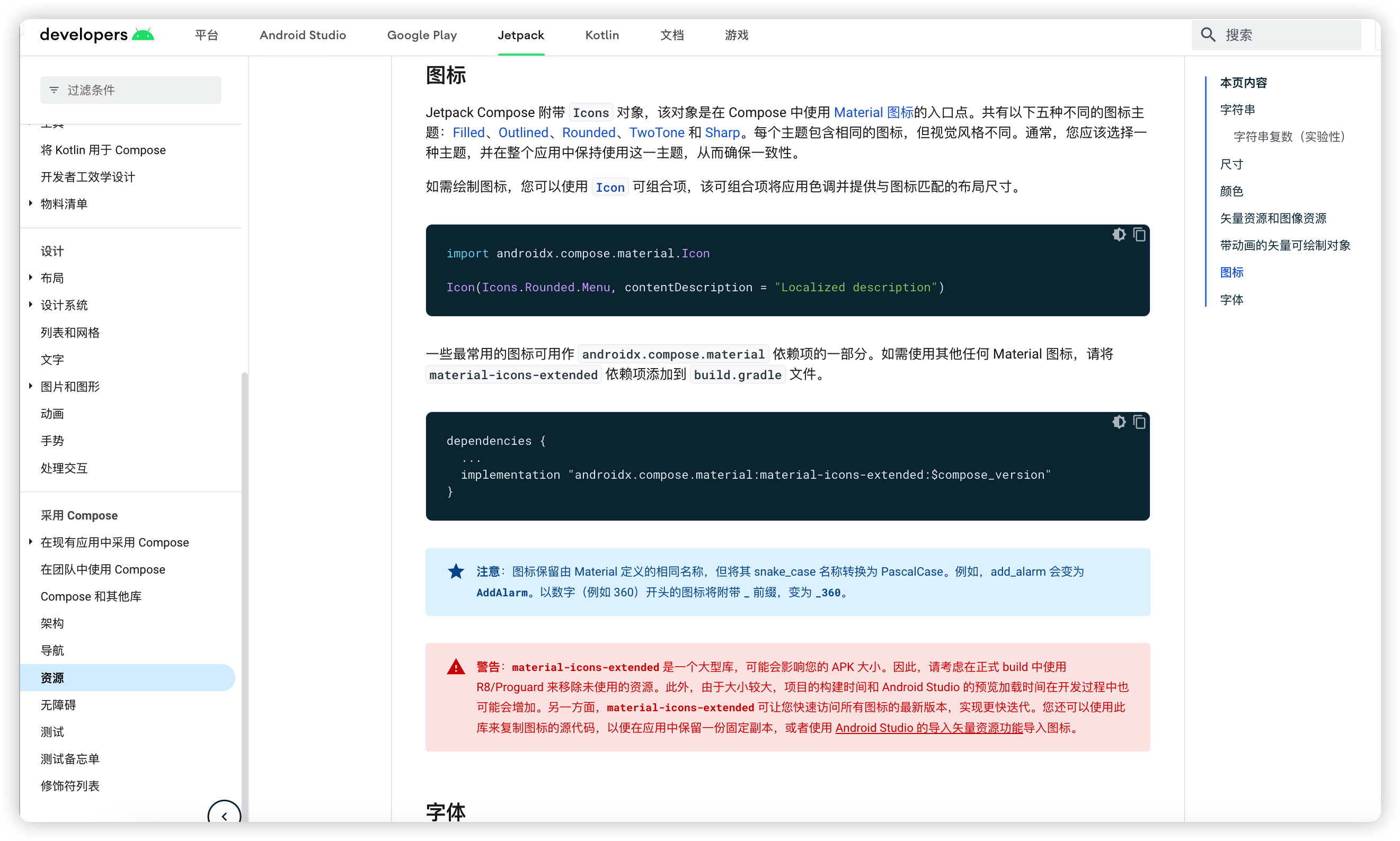Jump to 图标 in page contents
Viewport: 1400px width, 841px height.
1231,273
